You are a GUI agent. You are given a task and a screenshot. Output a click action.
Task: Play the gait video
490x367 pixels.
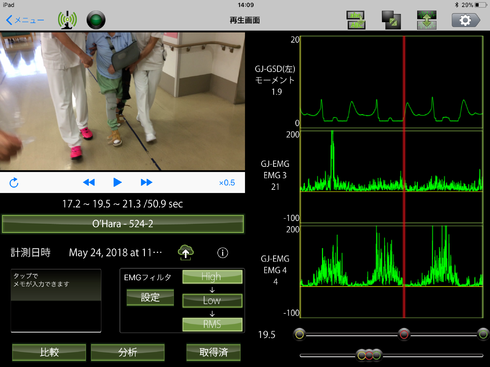tap(117, 182)
